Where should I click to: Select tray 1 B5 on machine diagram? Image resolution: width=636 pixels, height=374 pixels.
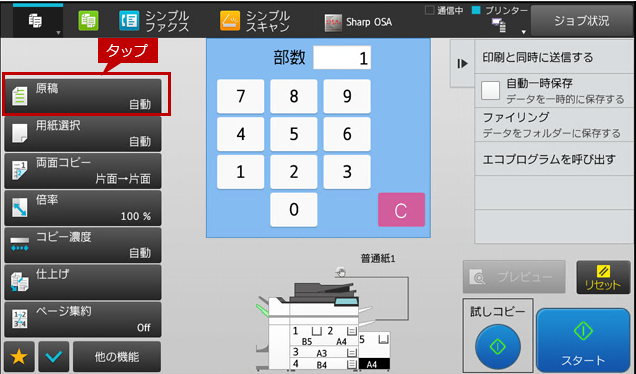click(306, 336)
